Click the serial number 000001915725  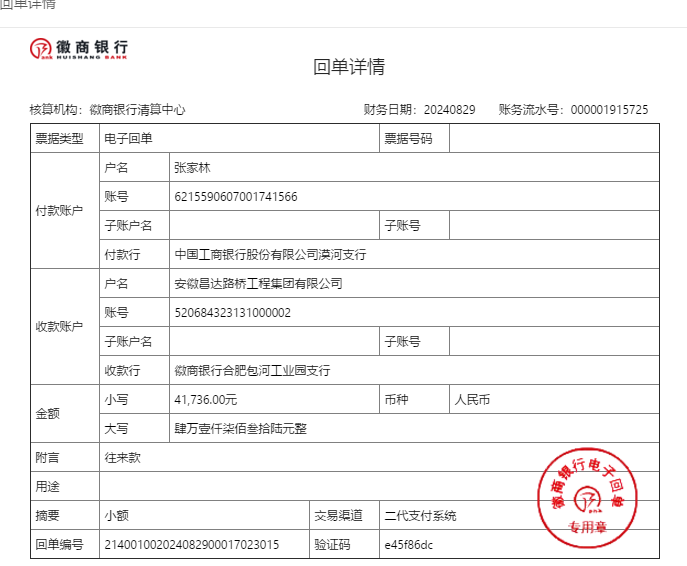coord(609,110)
